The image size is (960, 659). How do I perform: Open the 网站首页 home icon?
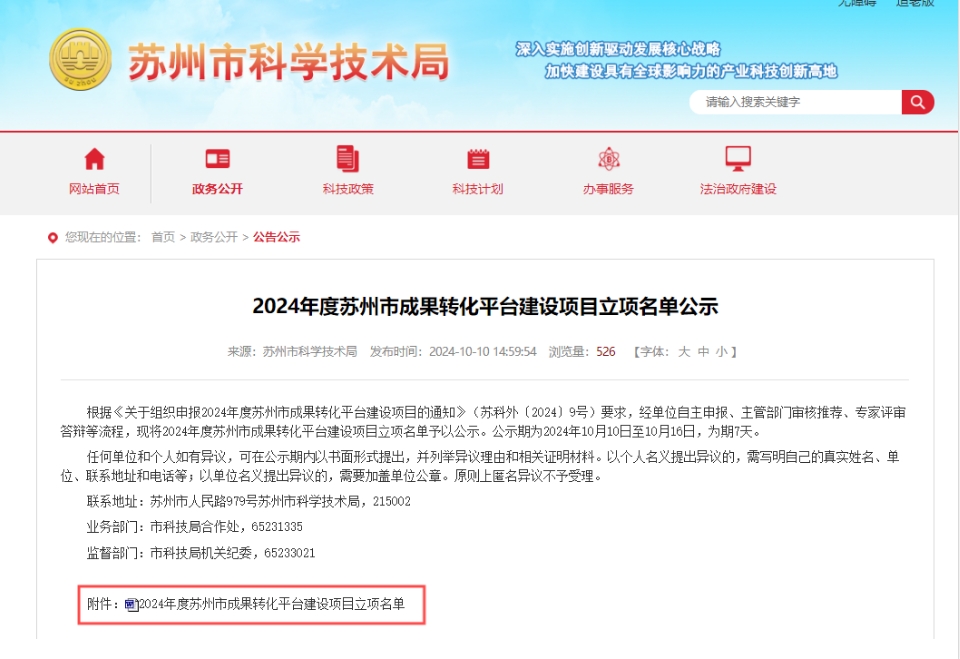pos(94,159)
